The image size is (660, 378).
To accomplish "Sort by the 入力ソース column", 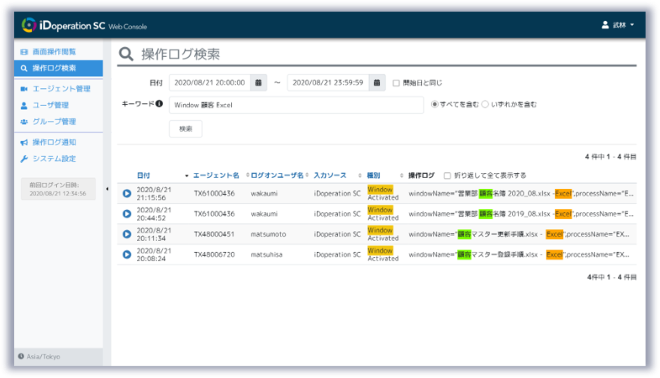I will tap(330, 175).
